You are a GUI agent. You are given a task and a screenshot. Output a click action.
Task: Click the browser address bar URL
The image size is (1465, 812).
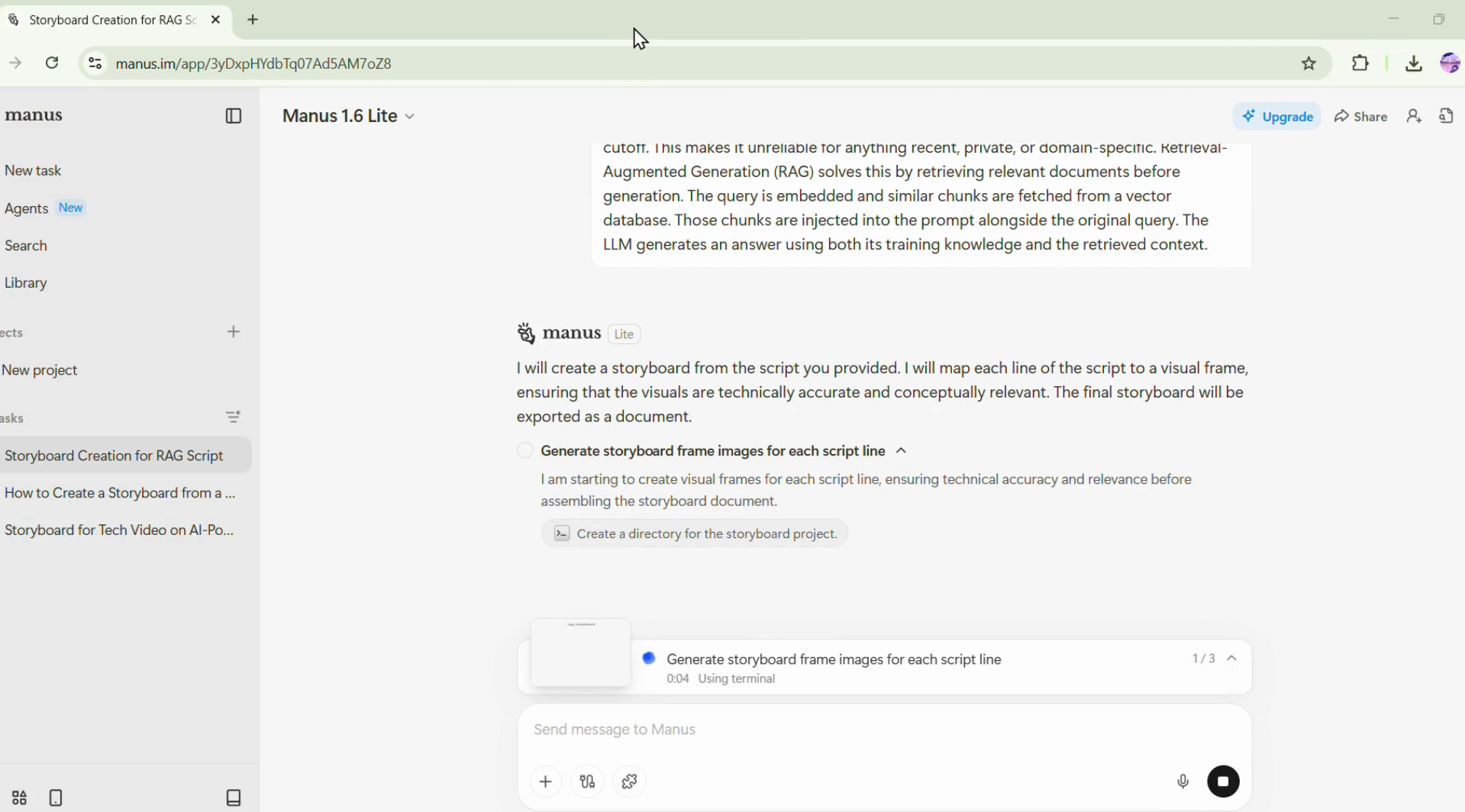[x=253, y=63]
